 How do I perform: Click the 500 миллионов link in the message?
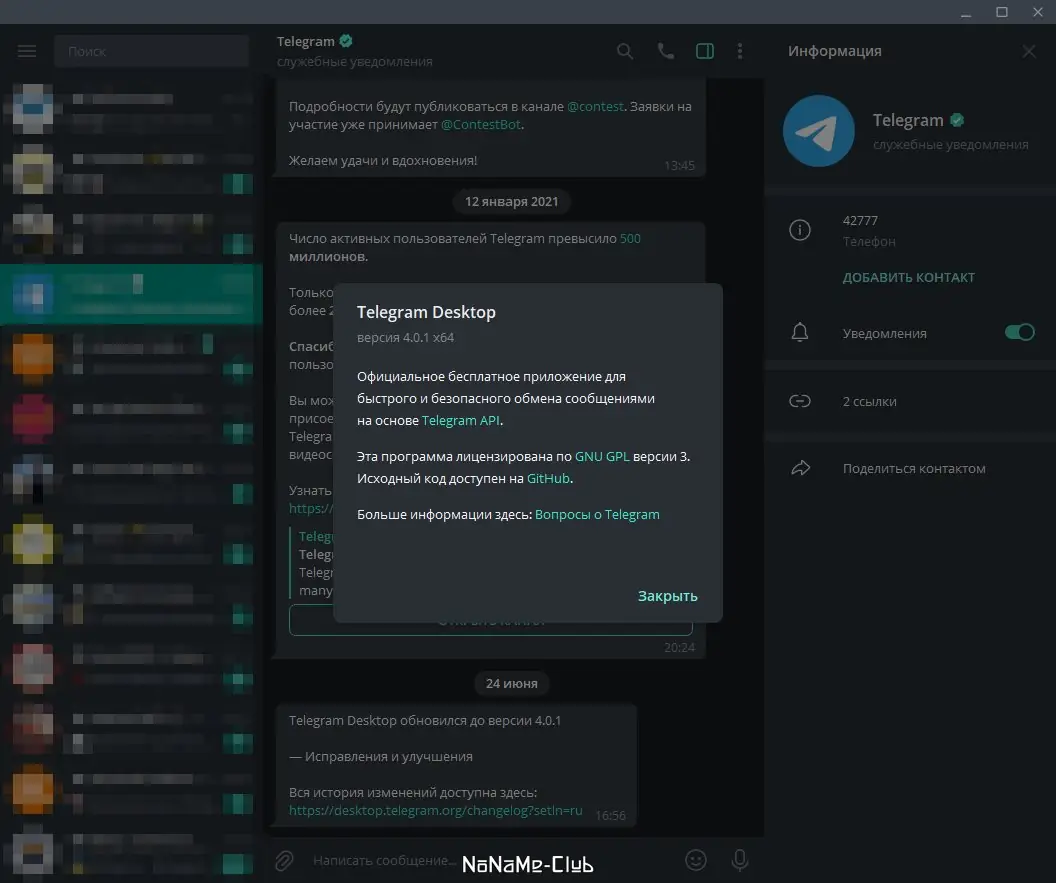click(x=630, y=238)
